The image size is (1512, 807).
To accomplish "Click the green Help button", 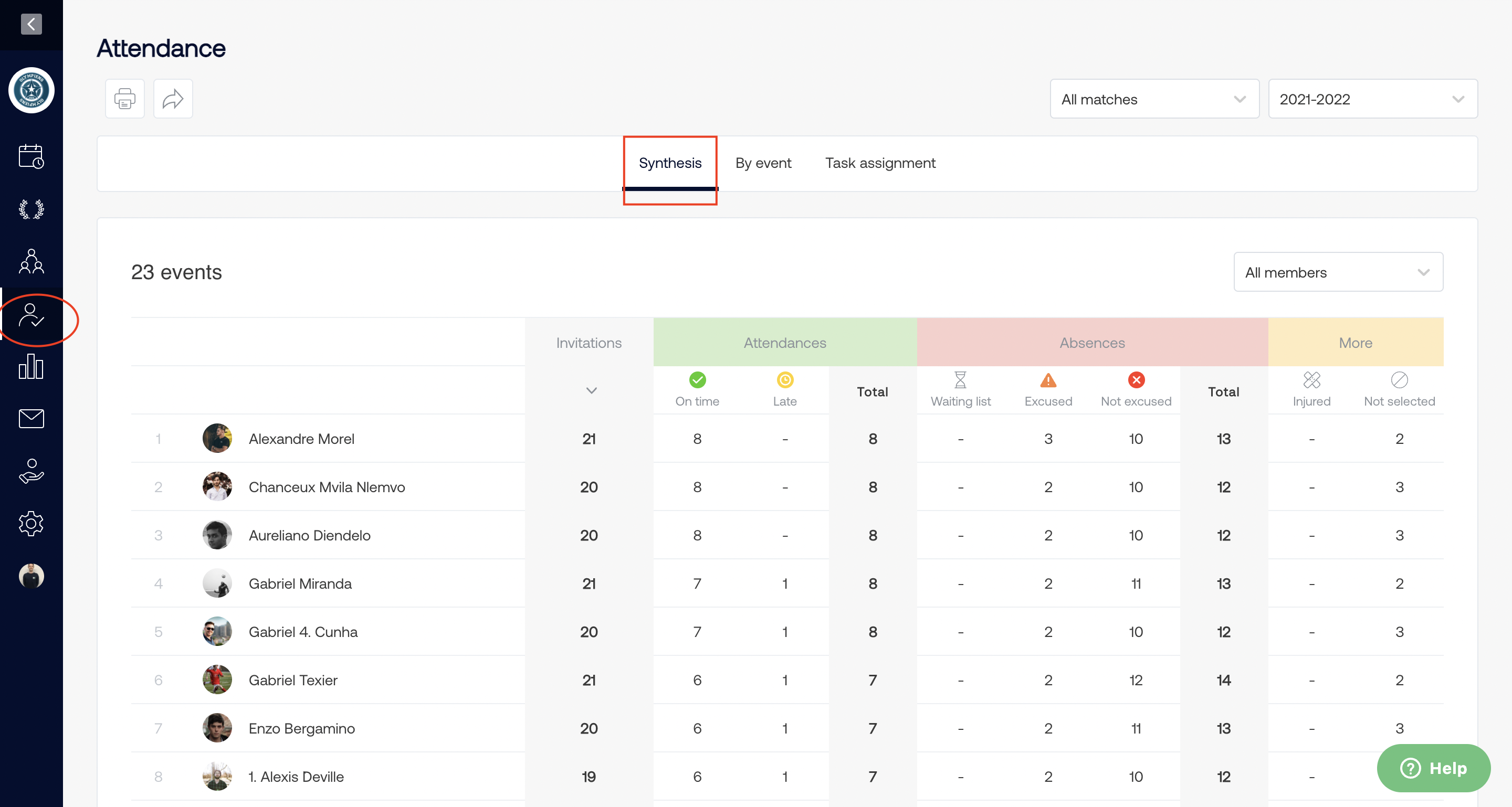I will click(1433, 768).
